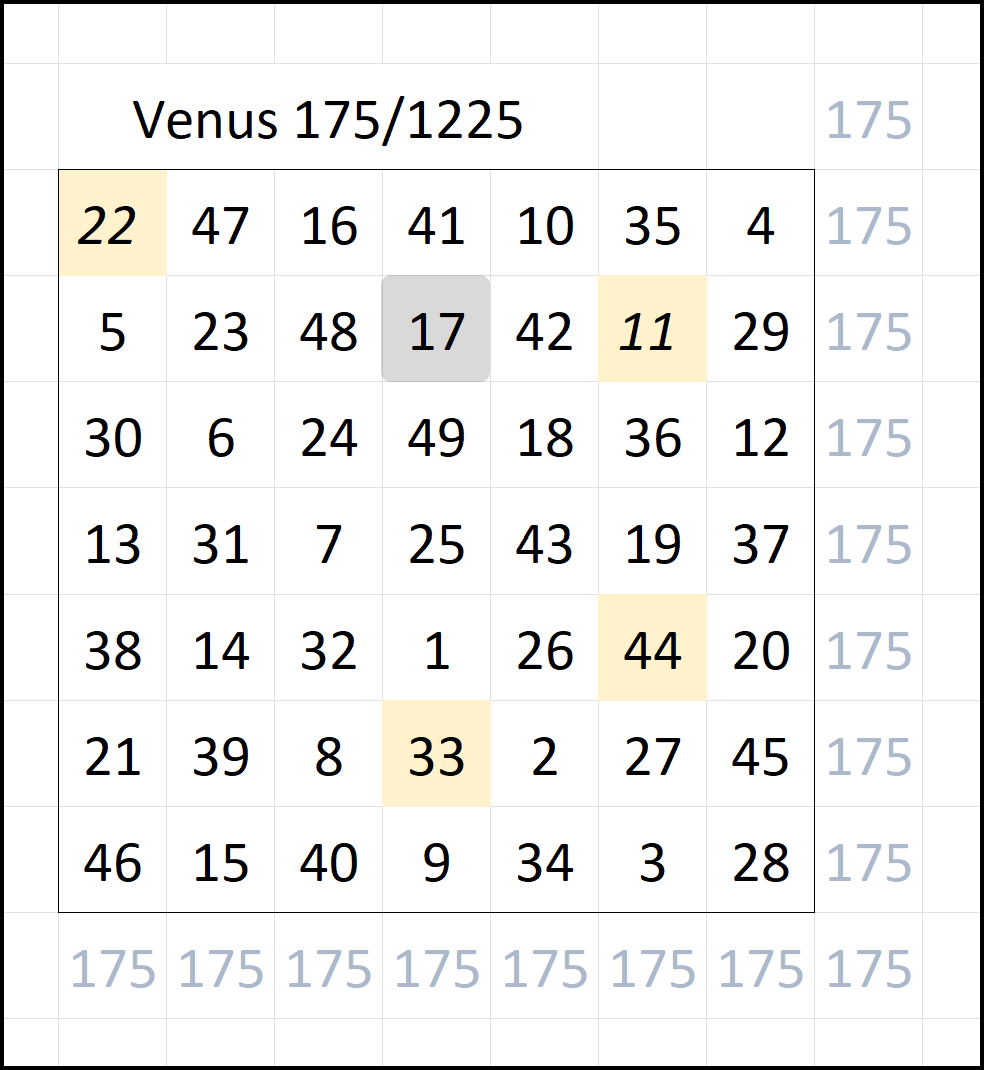
Task: Click the cell containing 49
Action: point(436,437)
